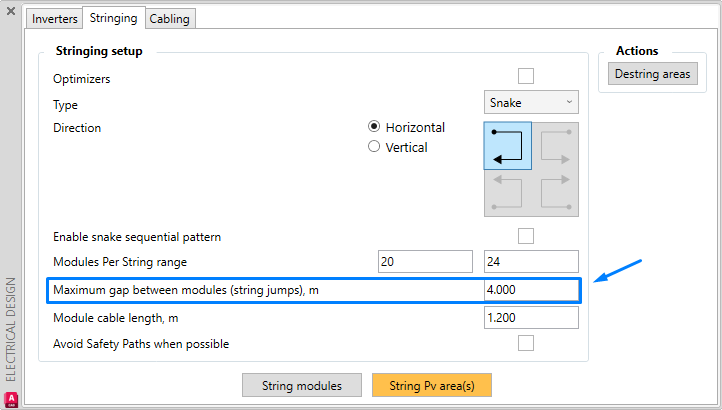
Task: Check Avoid Safety Paths when possible
Action: click(525, 343)
